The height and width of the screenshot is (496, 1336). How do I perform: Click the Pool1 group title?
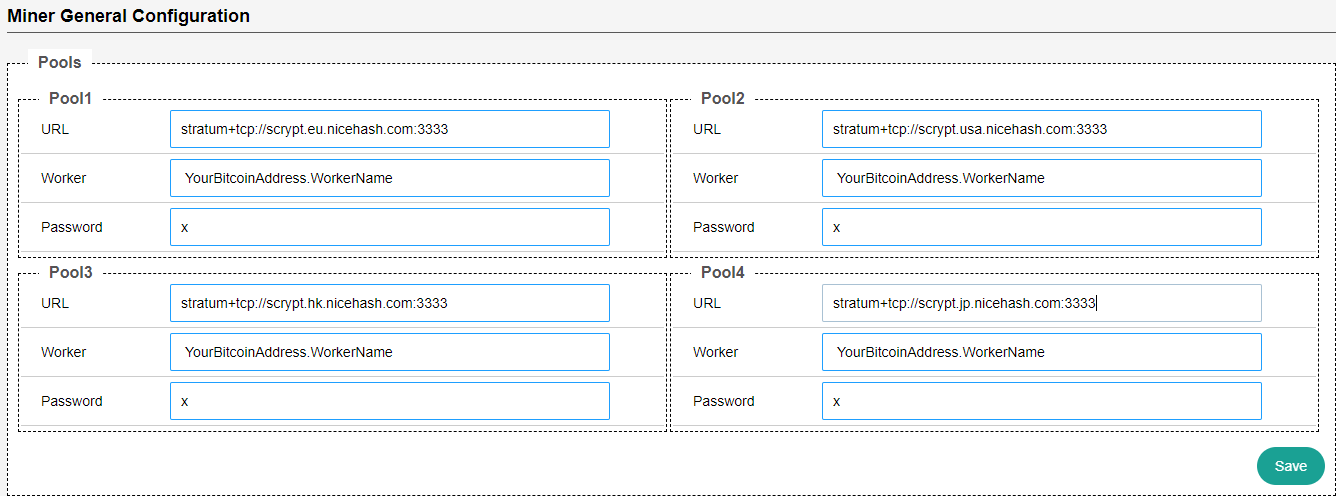[x=70, y=98]
